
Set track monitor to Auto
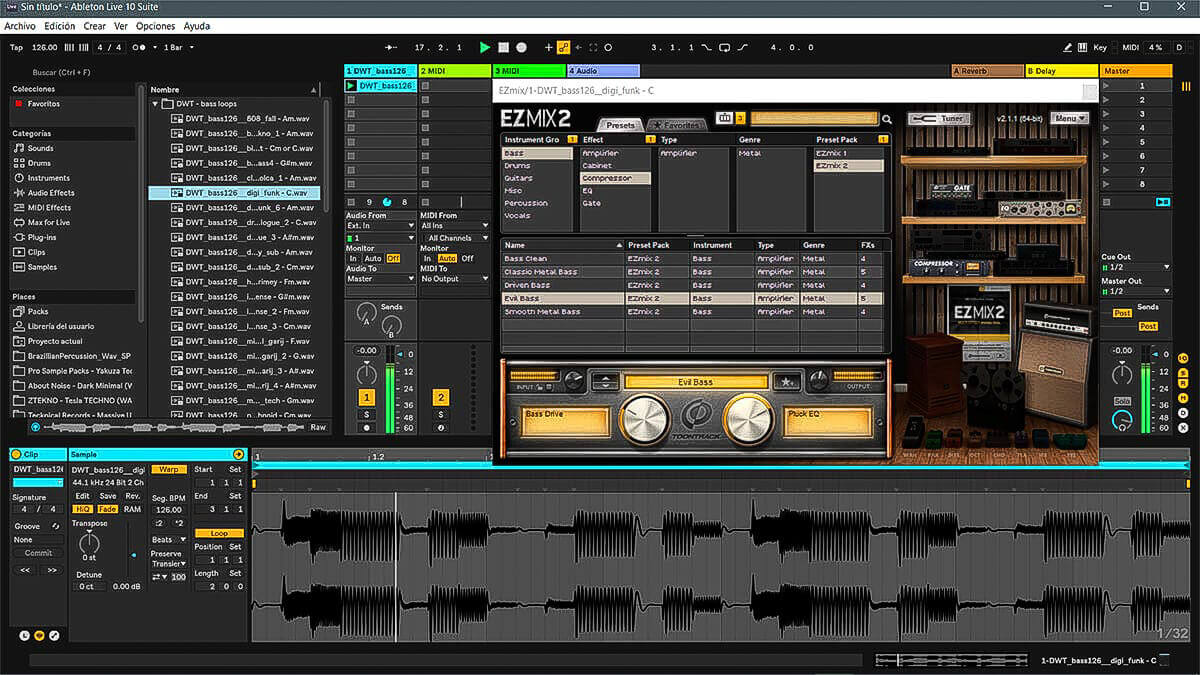tap(372, 258)
